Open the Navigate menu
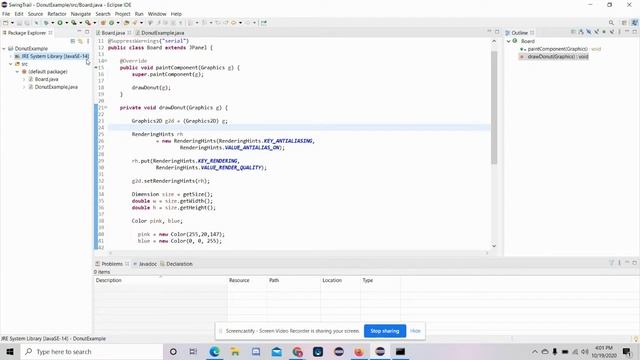 pos(81,14)
